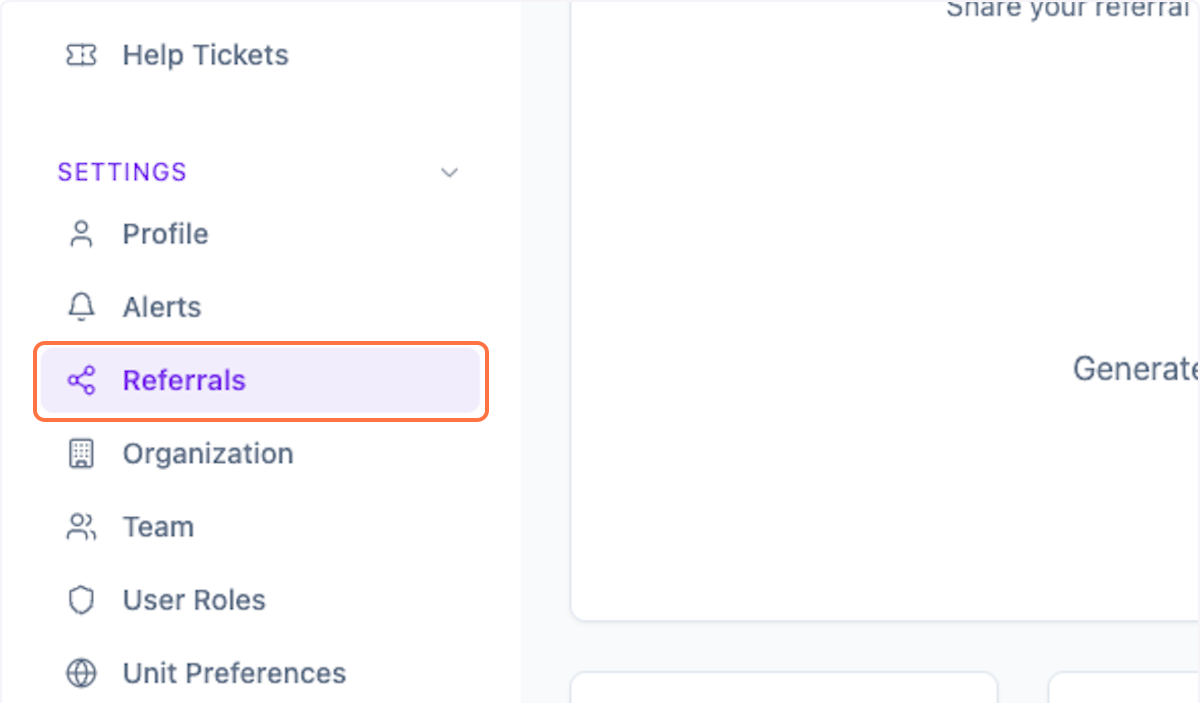
Task: Open the Team settings label
Action: [x=158, y=527]
